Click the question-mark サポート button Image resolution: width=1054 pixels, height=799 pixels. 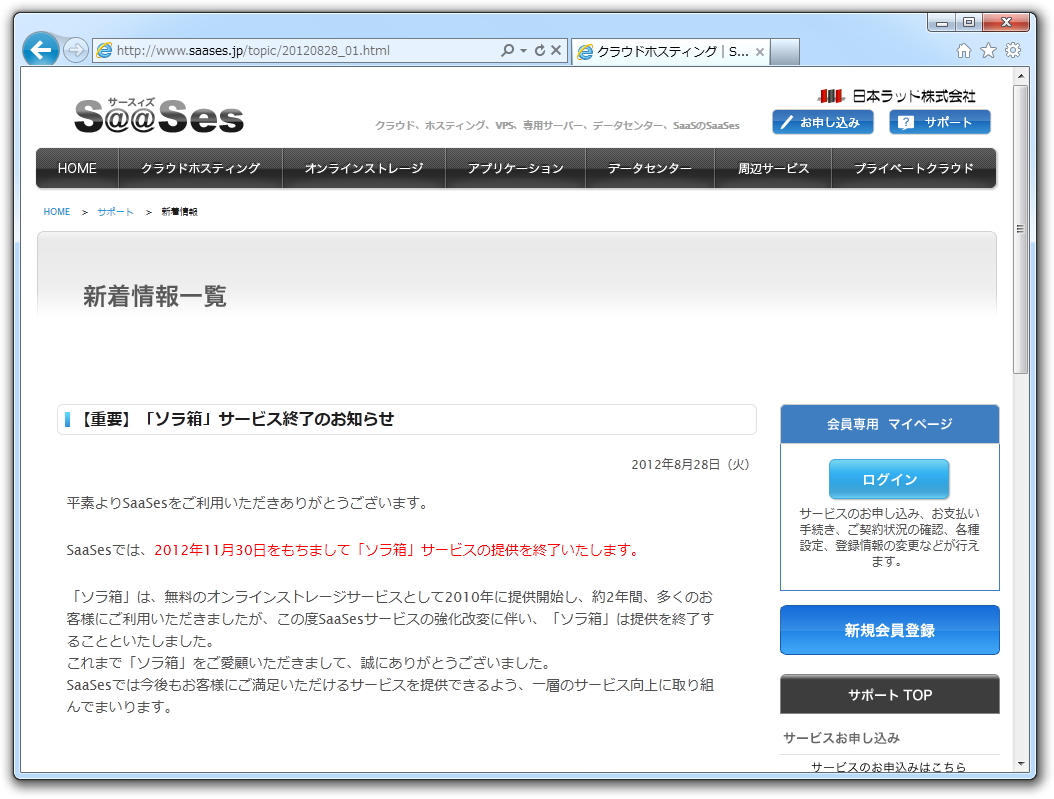(x=940, y=122)
